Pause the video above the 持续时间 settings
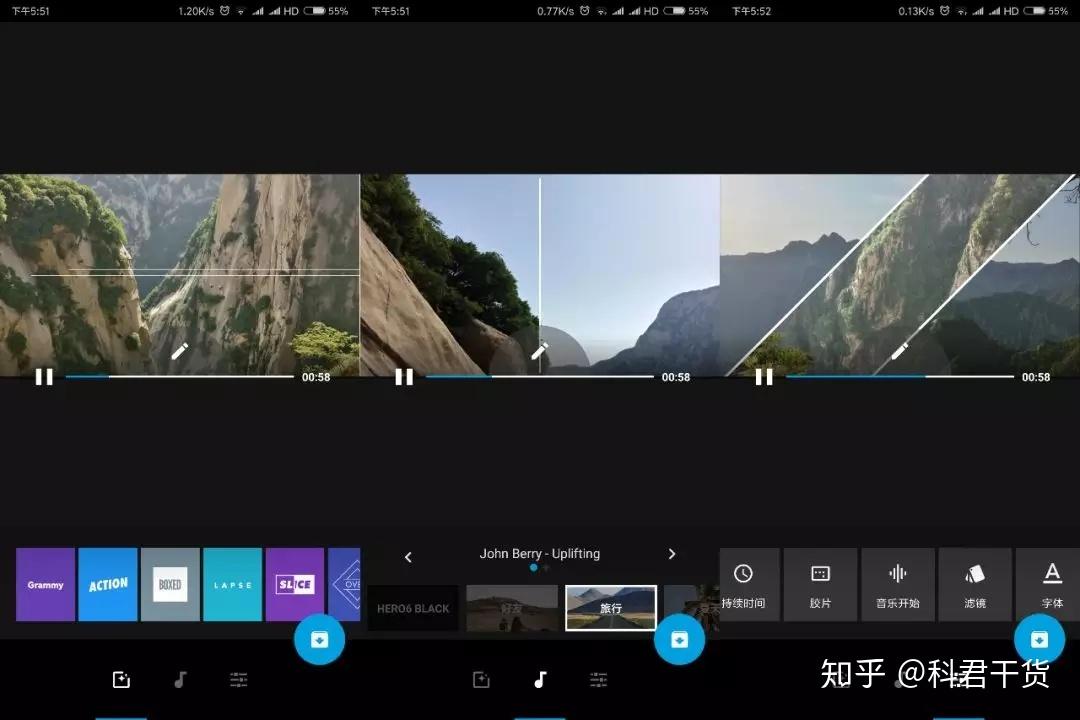Image resolution: width=1080 pixels, height=720 pixels. point(764,377)
